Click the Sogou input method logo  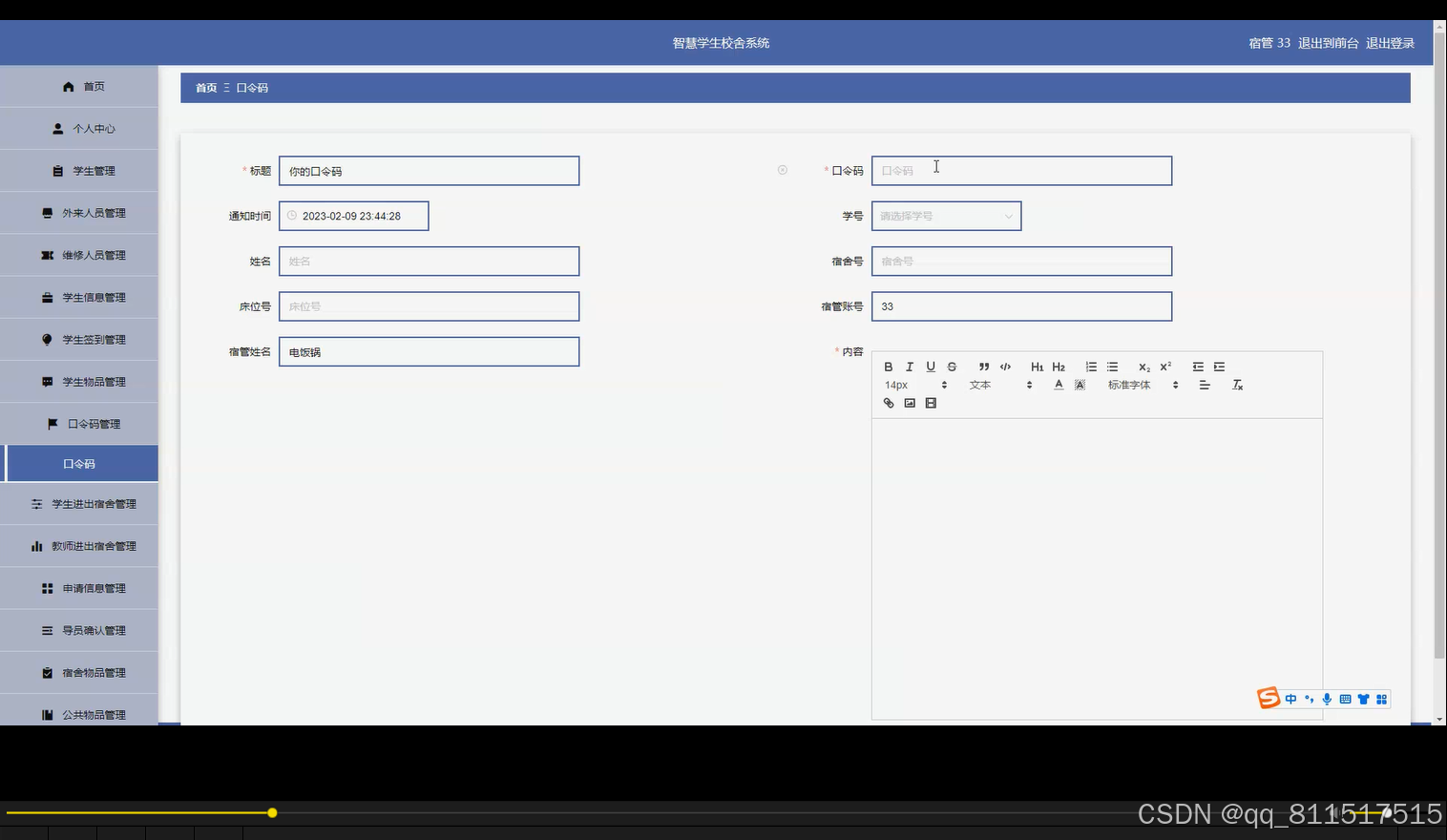pos(1269,698)
